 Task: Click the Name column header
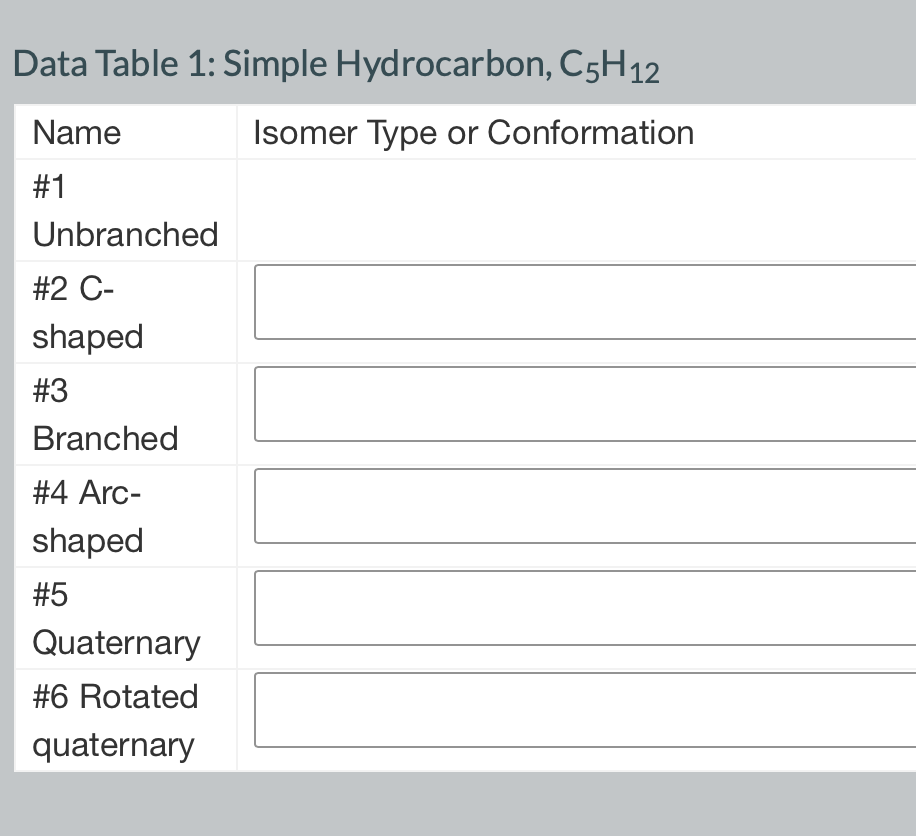tap(76, 132)
